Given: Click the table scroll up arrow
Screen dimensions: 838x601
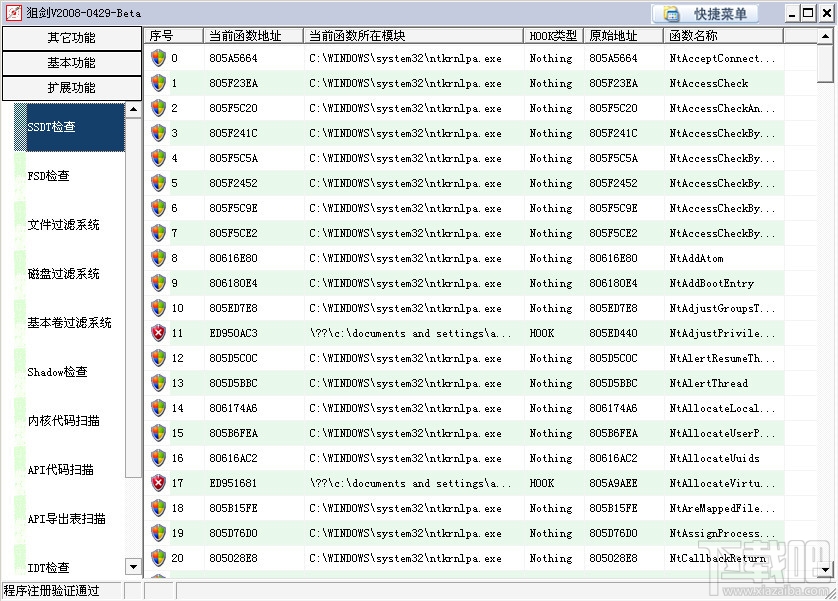Looking at the screenshot, I should (x=825, y=37).
